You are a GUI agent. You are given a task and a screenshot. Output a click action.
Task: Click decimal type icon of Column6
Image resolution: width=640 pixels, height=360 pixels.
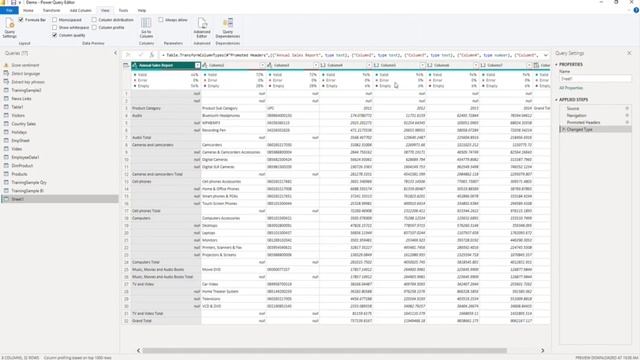(x=429, y=65)
